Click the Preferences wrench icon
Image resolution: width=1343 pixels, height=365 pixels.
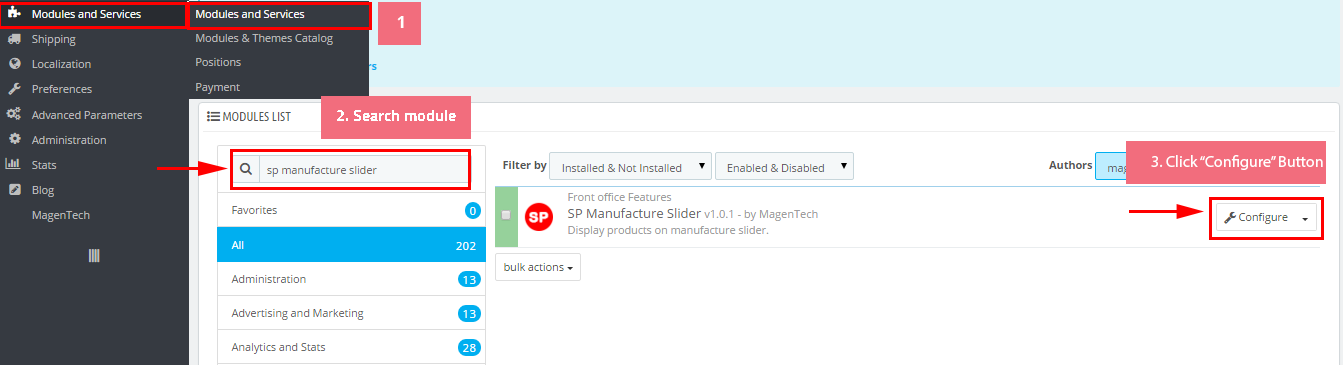(14, 89)
